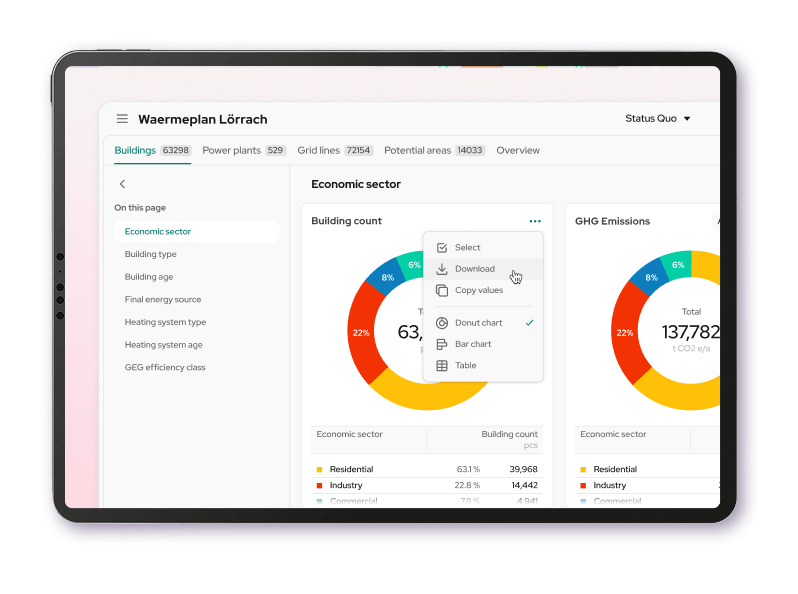
Task: Switch to the Power plants tab
Action: pyautogui.click(x=243, y=150)
